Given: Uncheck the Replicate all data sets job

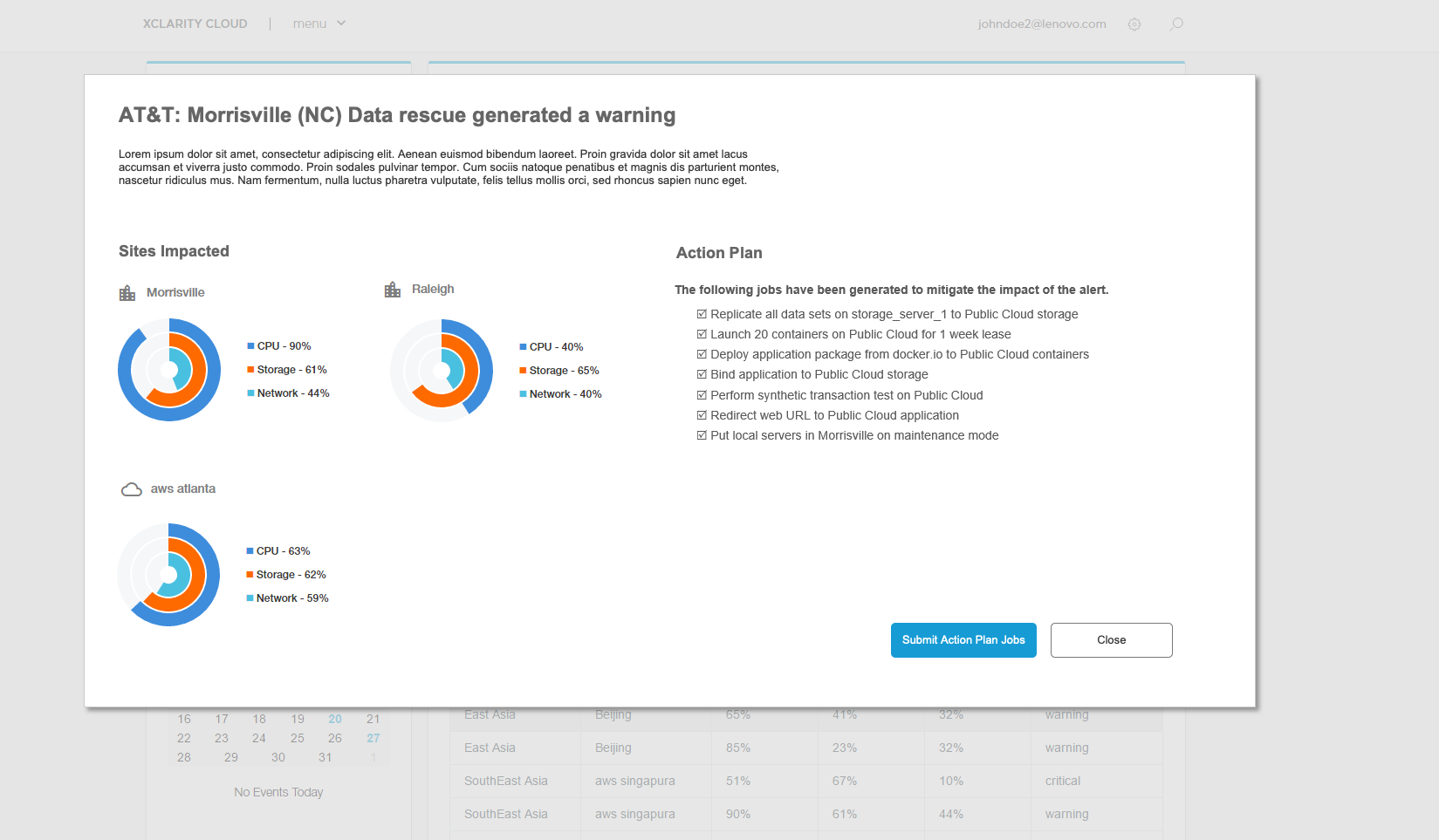Looking at the screenshot, I should (702, 314).
